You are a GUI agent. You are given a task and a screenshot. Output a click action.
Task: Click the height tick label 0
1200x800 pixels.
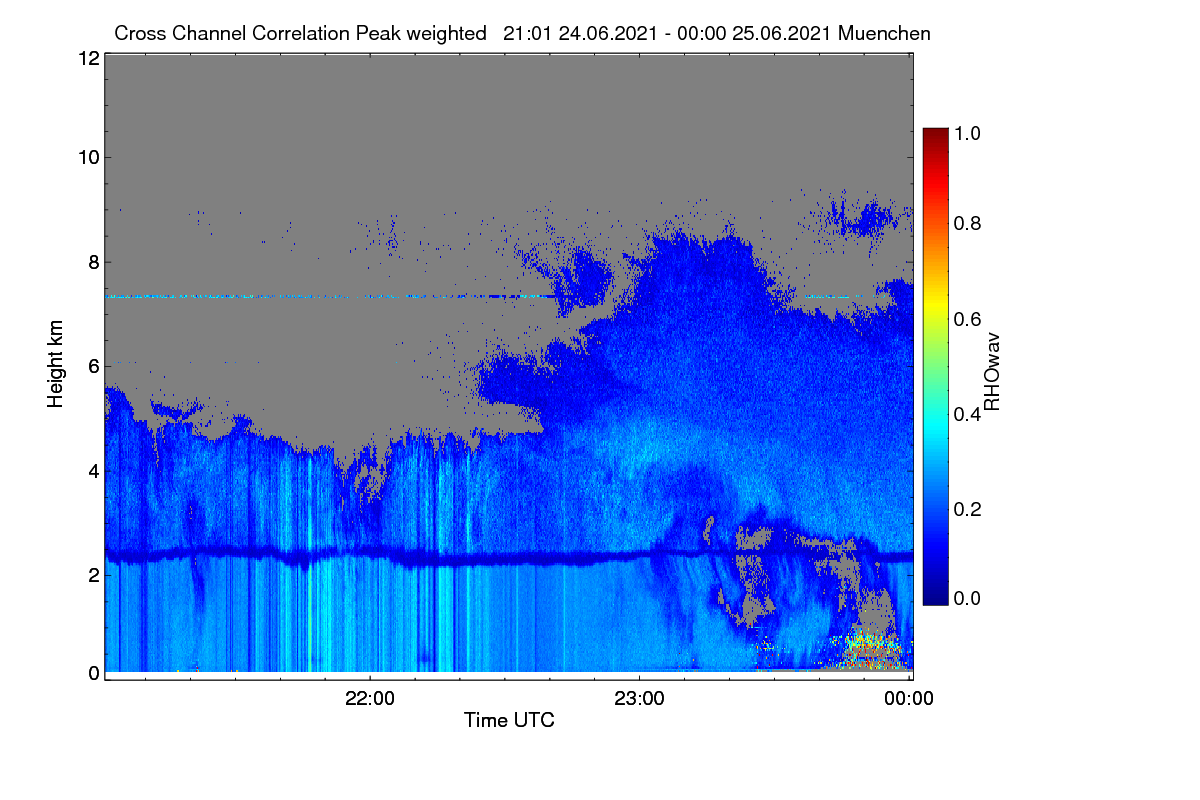point(94,673)
